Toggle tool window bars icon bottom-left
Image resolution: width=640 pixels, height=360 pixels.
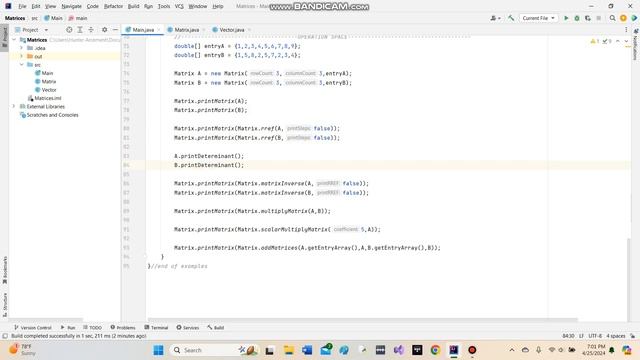tap(5, 336)
